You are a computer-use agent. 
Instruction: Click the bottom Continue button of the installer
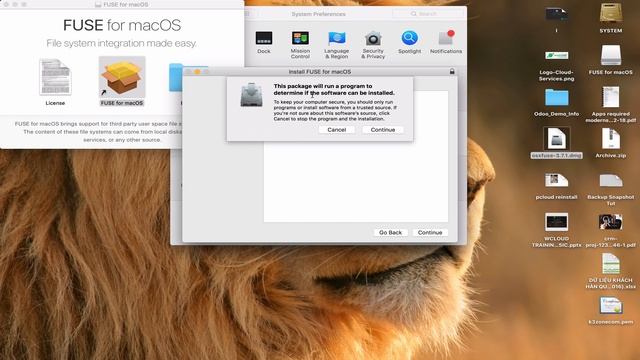(x=430, y=232)
